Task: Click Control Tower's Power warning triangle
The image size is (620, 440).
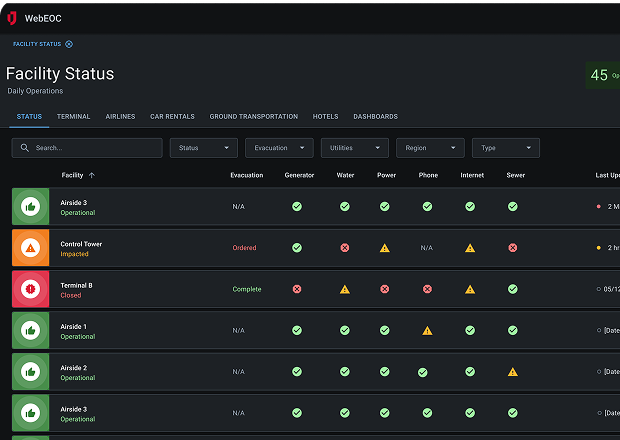Action: pos(385,248)
